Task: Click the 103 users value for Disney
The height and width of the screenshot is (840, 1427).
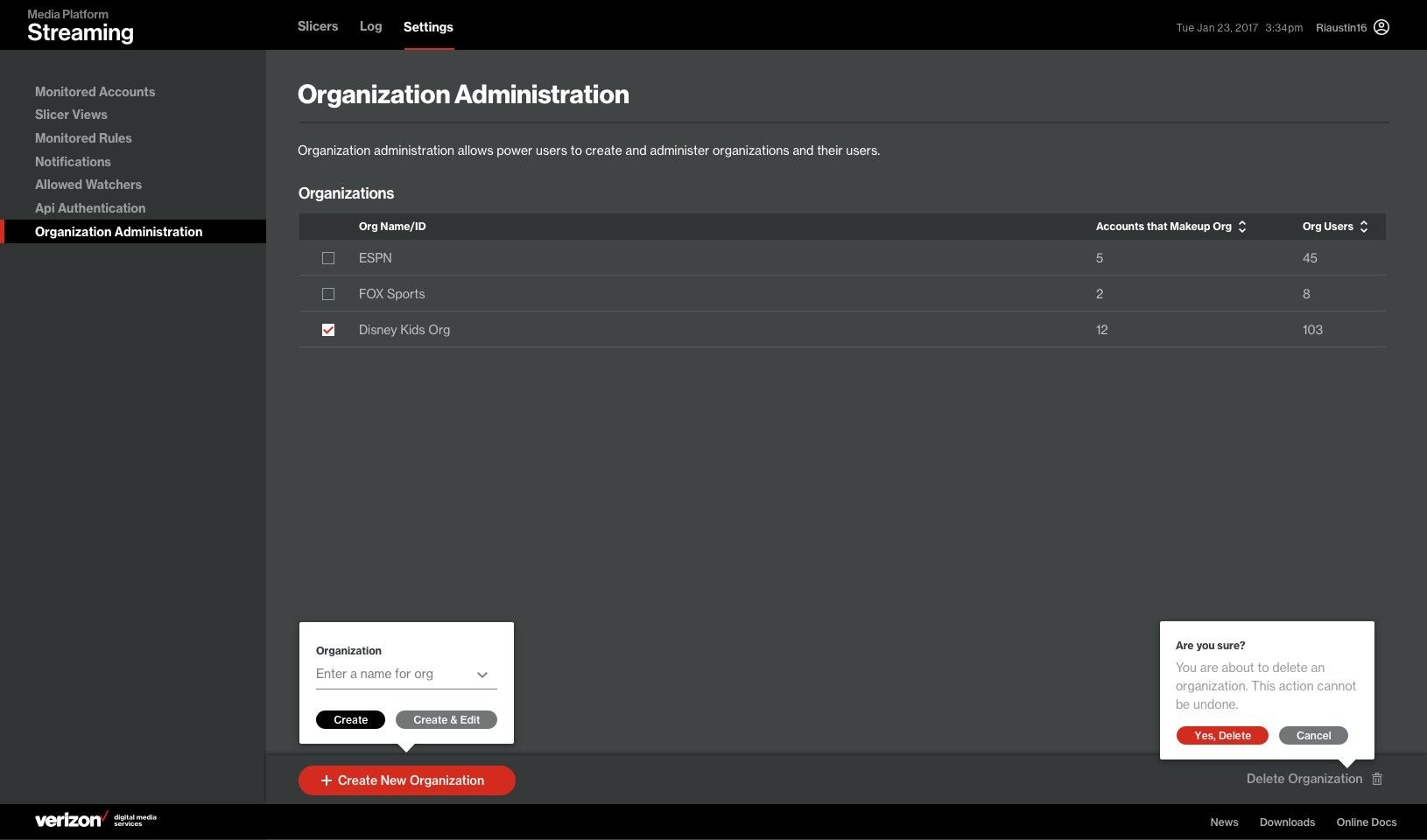Action: click(1312, 330)
